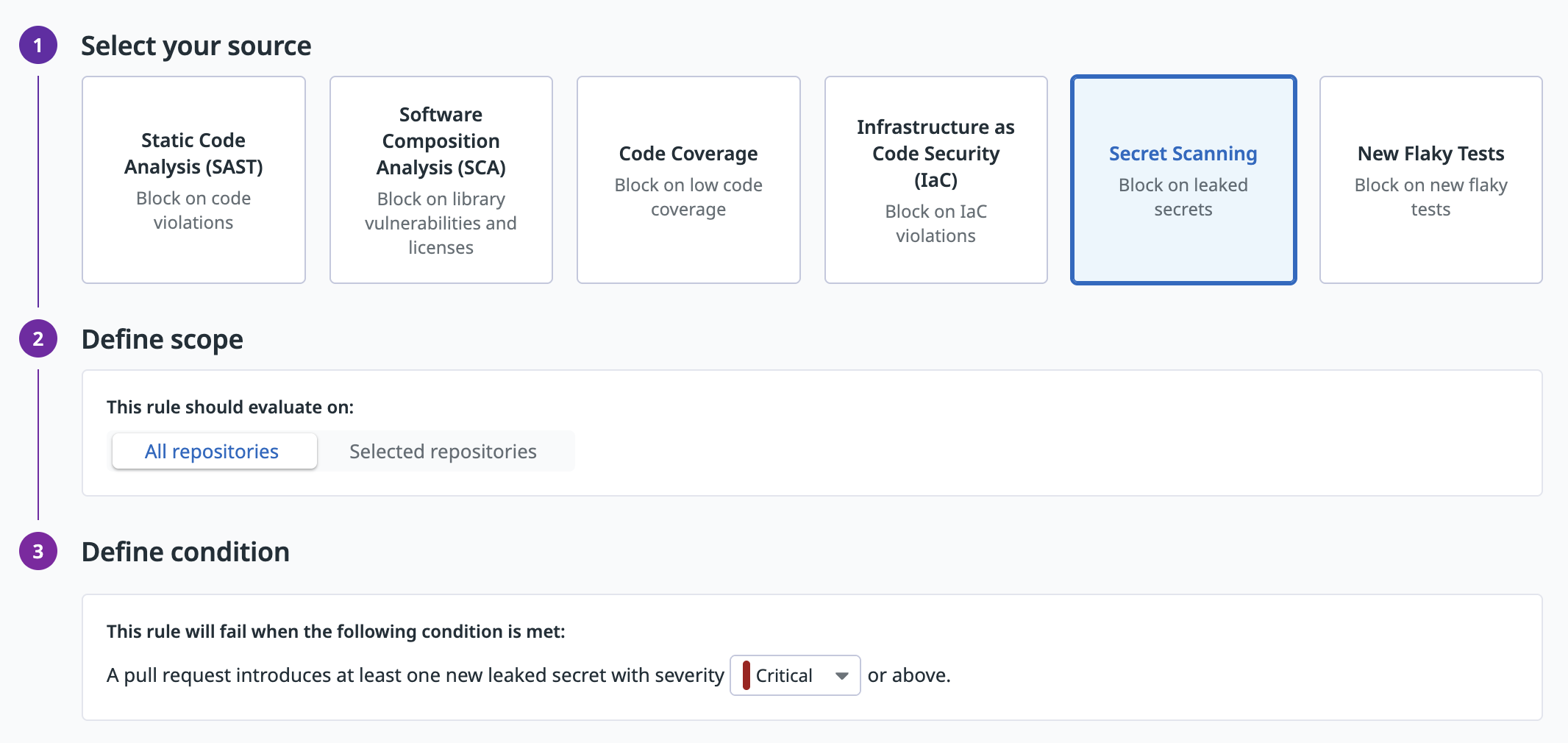Image resolution: width=1568 pixels, height=743 pixels.
Task: Click the step 2 purple number badge
Action: coord(38,339)
